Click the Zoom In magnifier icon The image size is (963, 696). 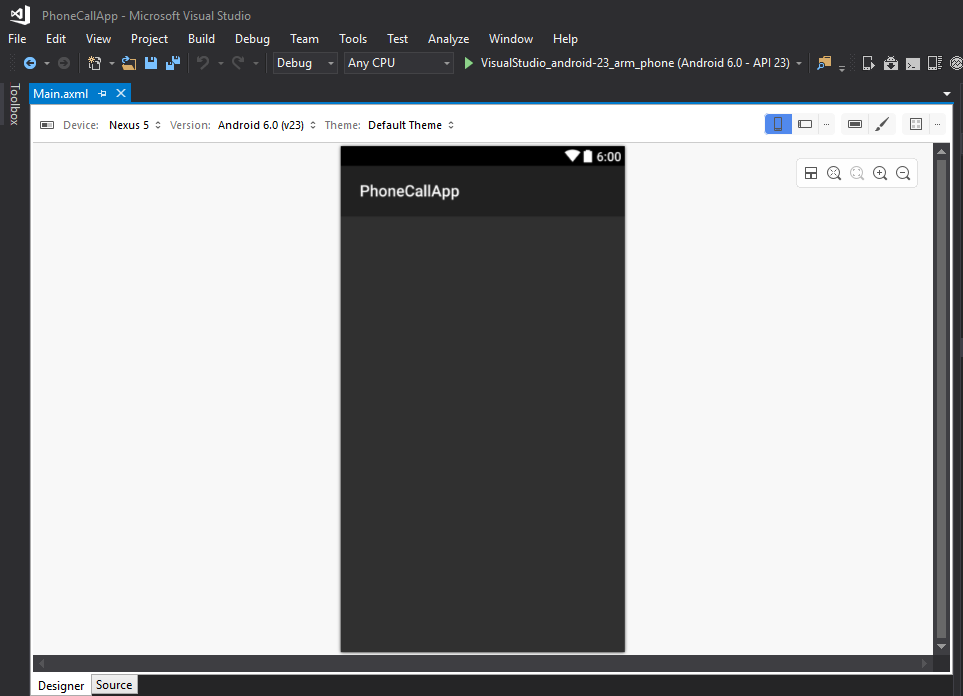point(880,173)
